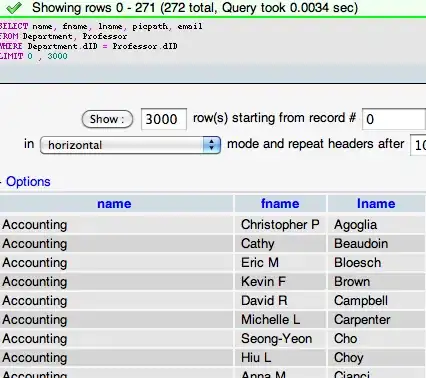Select the Seong-Yeon first name cell
This screenshot has height=378, width=426.
(x=280, y=339)
